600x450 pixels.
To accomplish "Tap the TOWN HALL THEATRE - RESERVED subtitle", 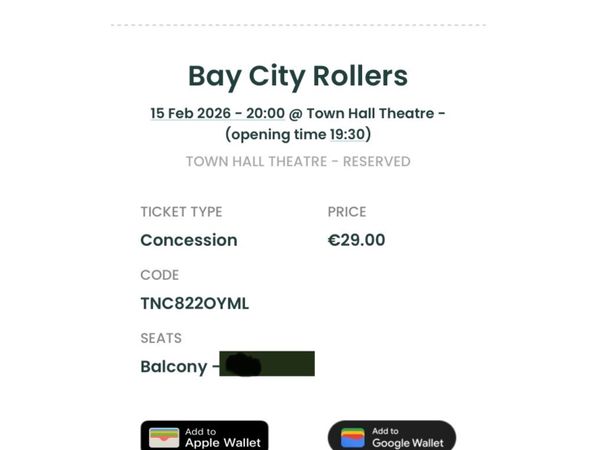I will point(298,161).
